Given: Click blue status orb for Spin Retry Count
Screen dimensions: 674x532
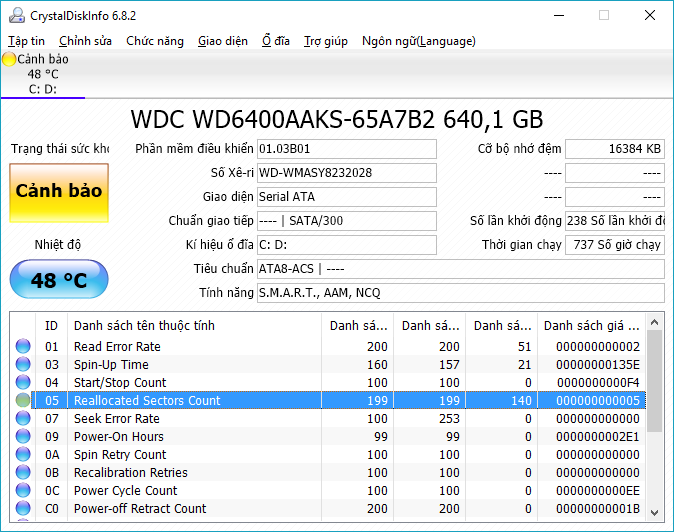Looking at the screenshot, I should tap(23, 455).
